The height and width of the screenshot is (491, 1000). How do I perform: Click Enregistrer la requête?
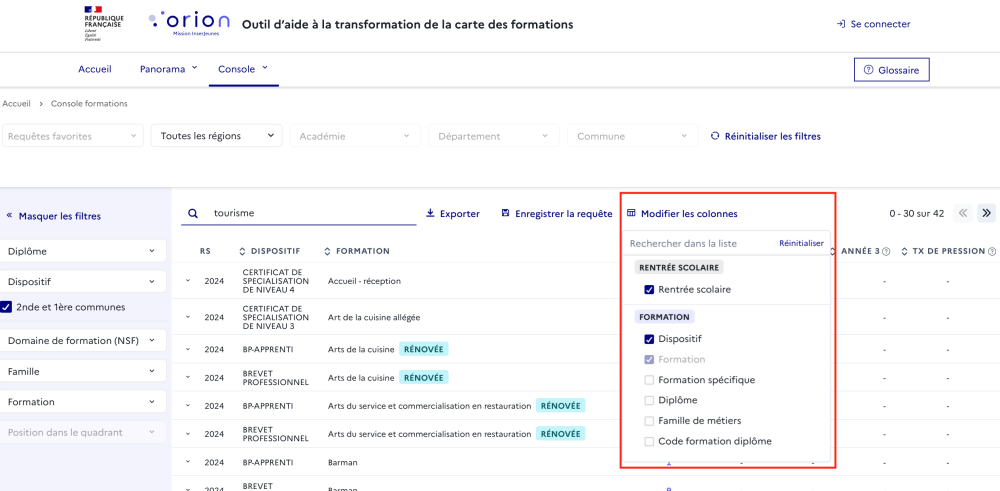click(x=557, y=214)
